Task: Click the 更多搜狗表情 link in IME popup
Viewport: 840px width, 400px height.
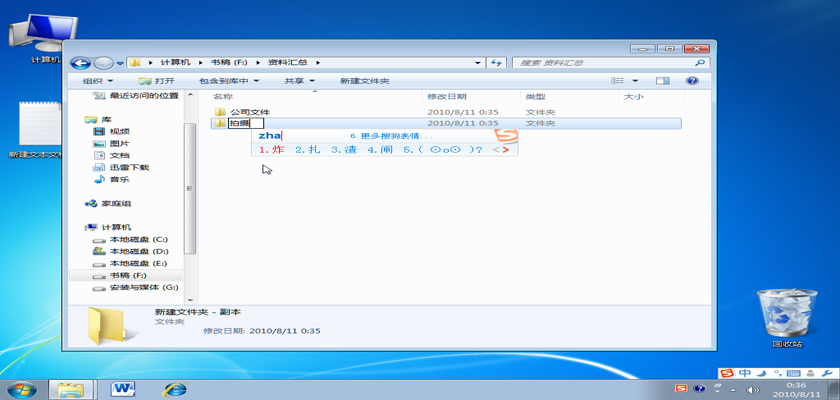Action: point(391,135)
